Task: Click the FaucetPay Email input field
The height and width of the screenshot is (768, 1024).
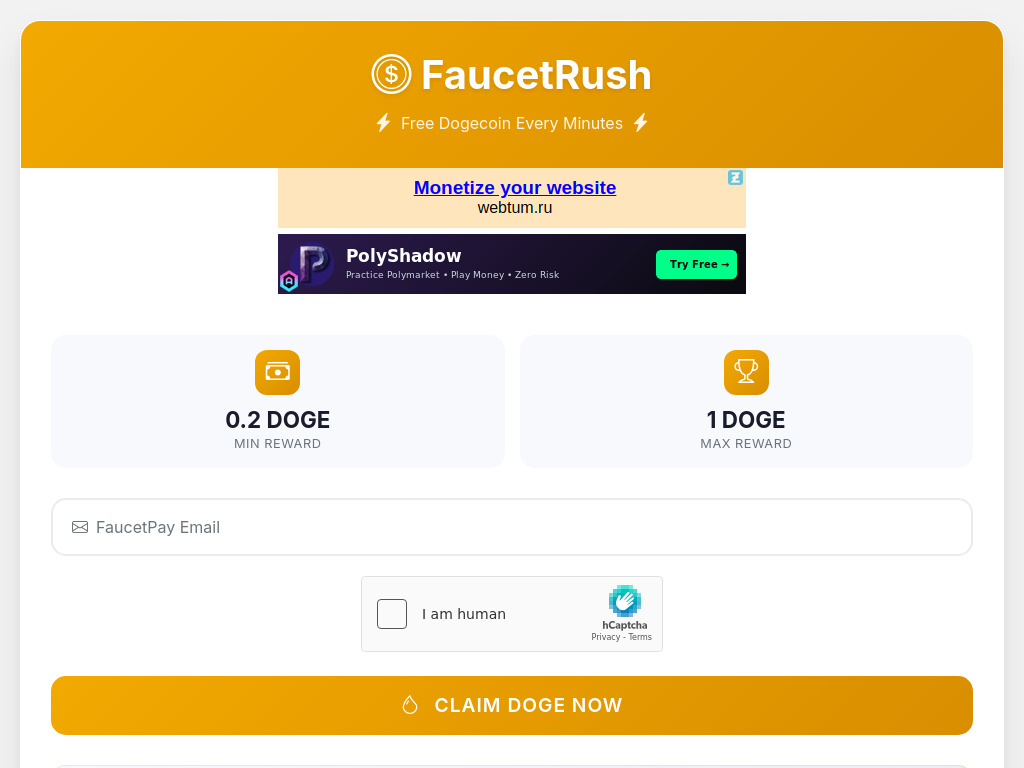Action: (400, 526)
